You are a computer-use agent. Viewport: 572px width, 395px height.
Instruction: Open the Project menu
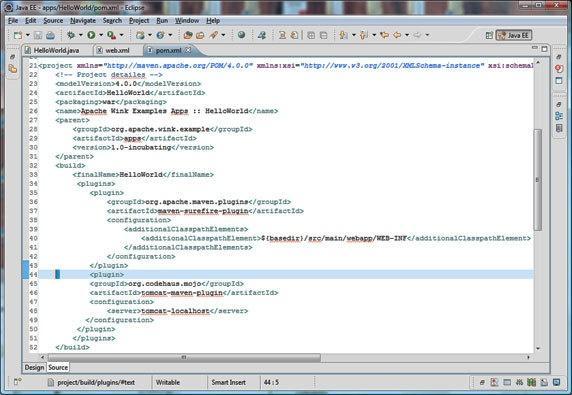pyautogui.click(x=139, y=20)
